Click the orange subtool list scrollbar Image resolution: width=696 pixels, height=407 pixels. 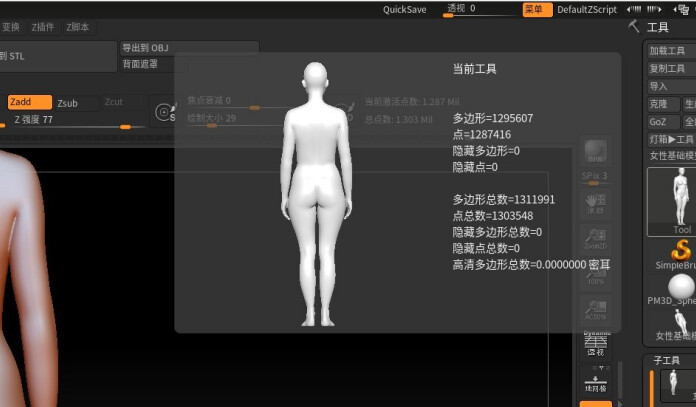[652, 389]
